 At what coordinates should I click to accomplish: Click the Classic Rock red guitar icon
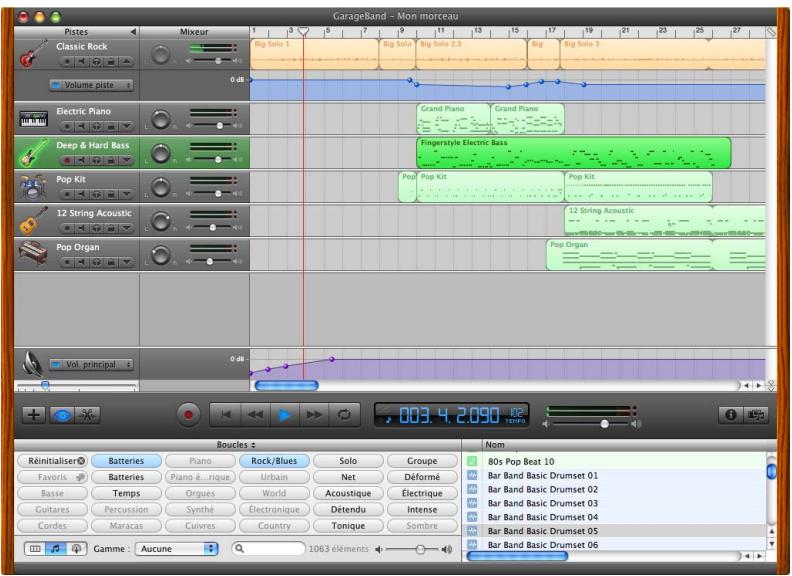pos(33,54)
